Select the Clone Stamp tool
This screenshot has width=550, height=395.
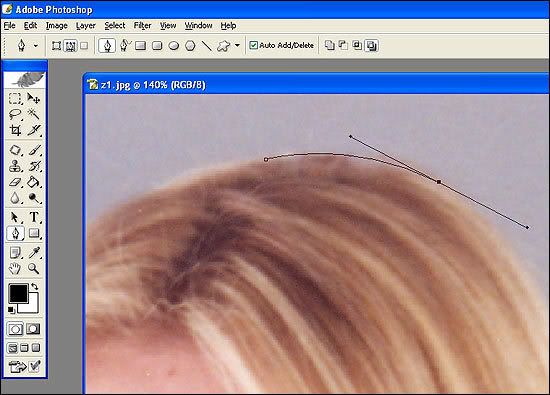click(15, 166)
